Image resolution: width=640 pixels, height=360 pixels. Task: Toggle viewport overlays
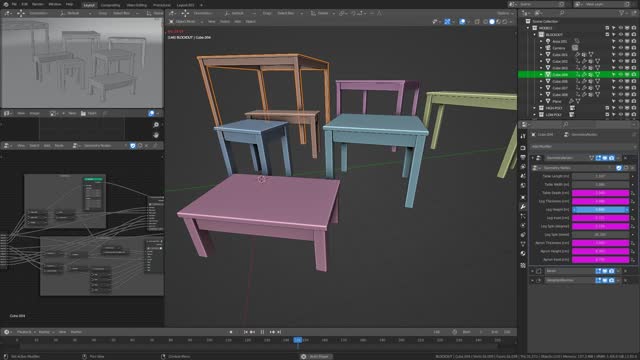(x=462, y=22)
